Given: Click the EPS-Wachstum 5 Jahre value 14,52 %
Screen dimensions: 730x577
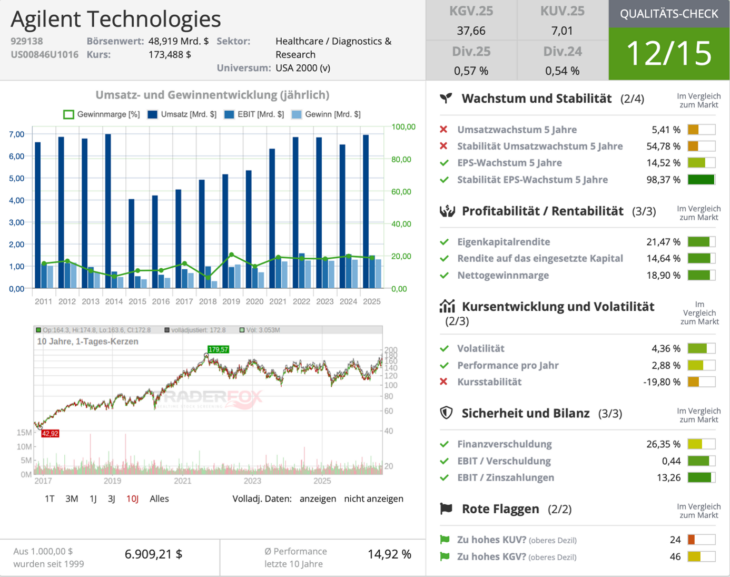Looking at the screenshot, I should pos(663,163).
